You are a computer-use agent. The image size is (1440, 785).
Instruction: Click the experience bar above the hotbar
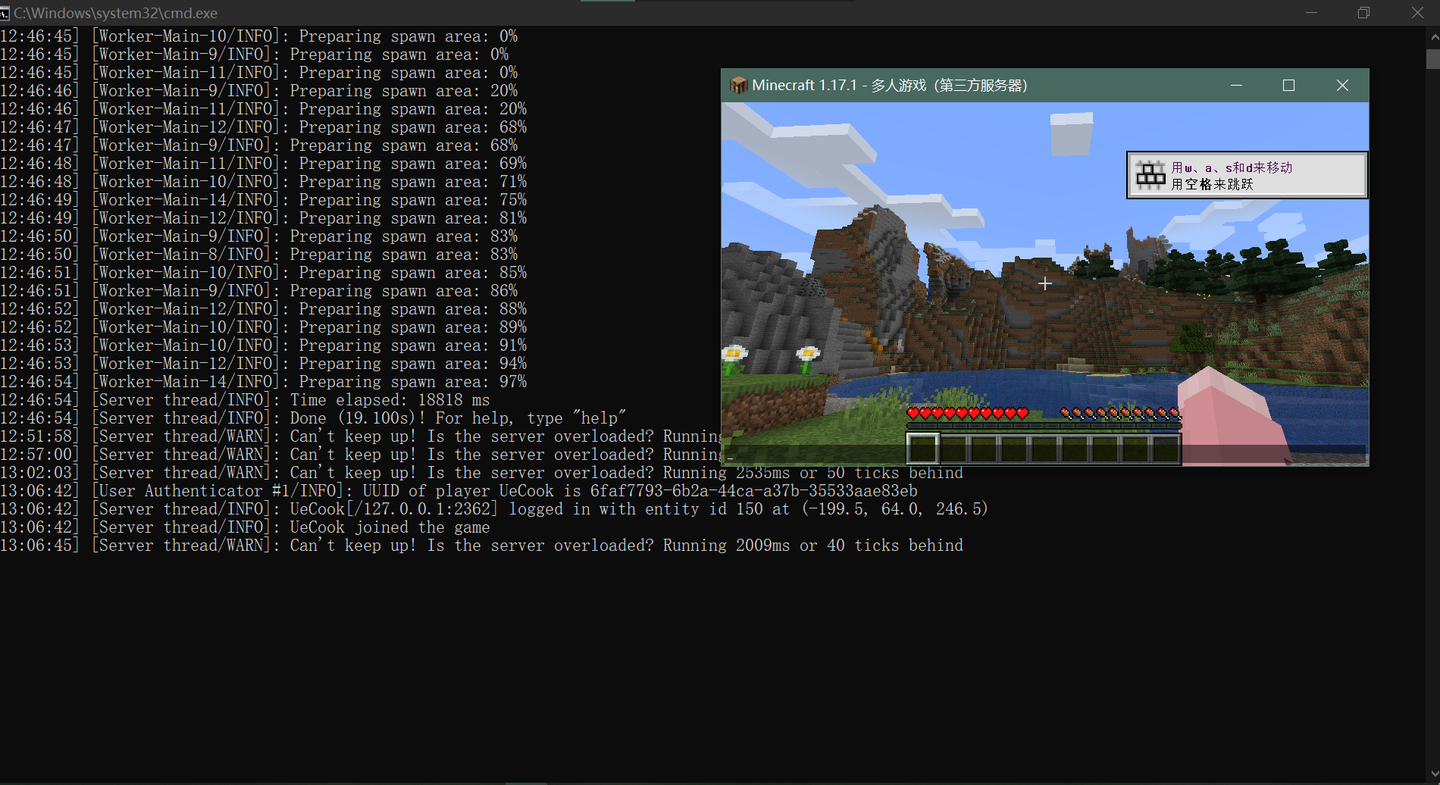[x=1044, y=424]
